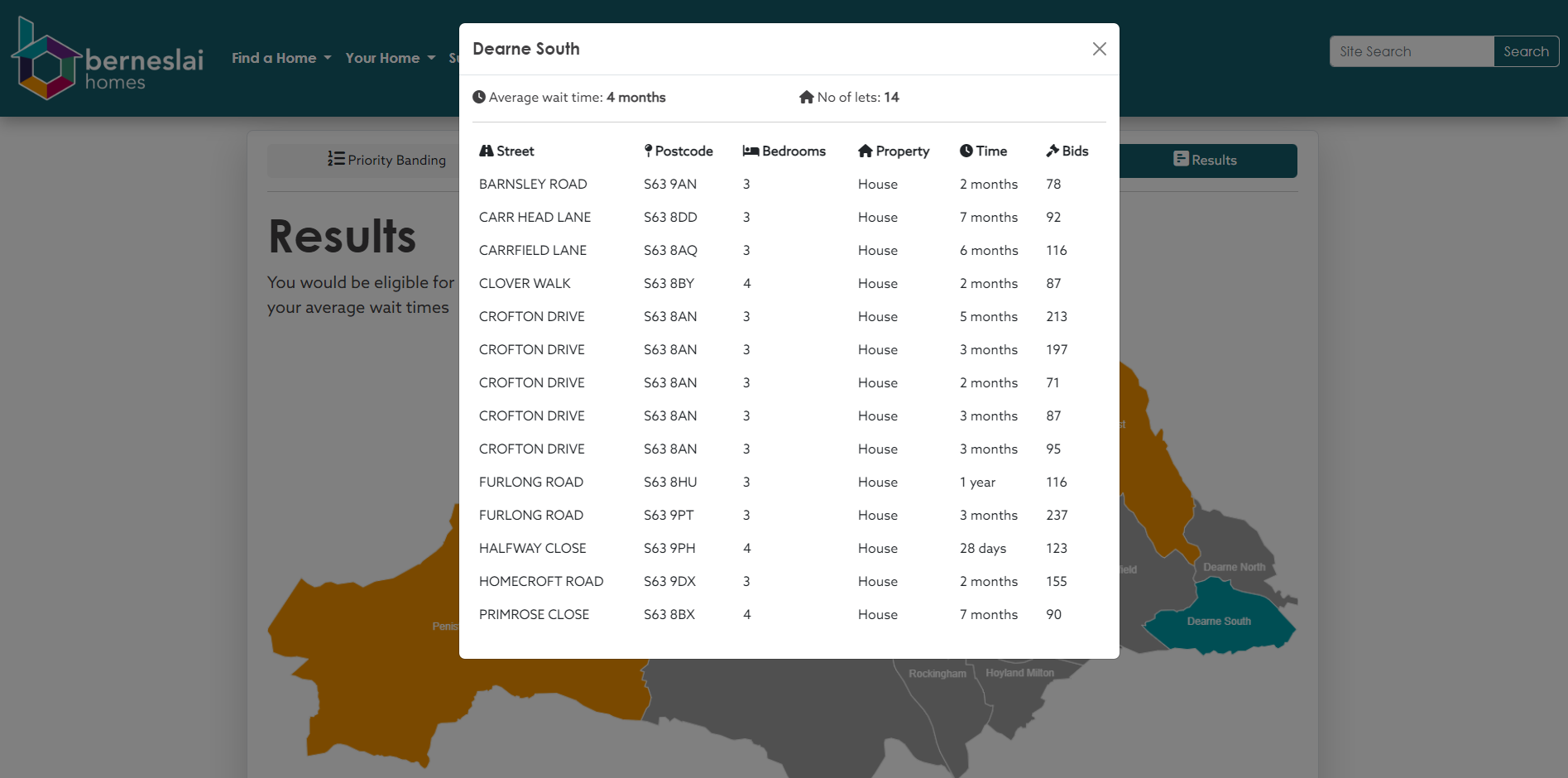This screenshot has width=1568, height=778.
Task: Close the Dearne South popup
Action: (x=1099, y=48)
